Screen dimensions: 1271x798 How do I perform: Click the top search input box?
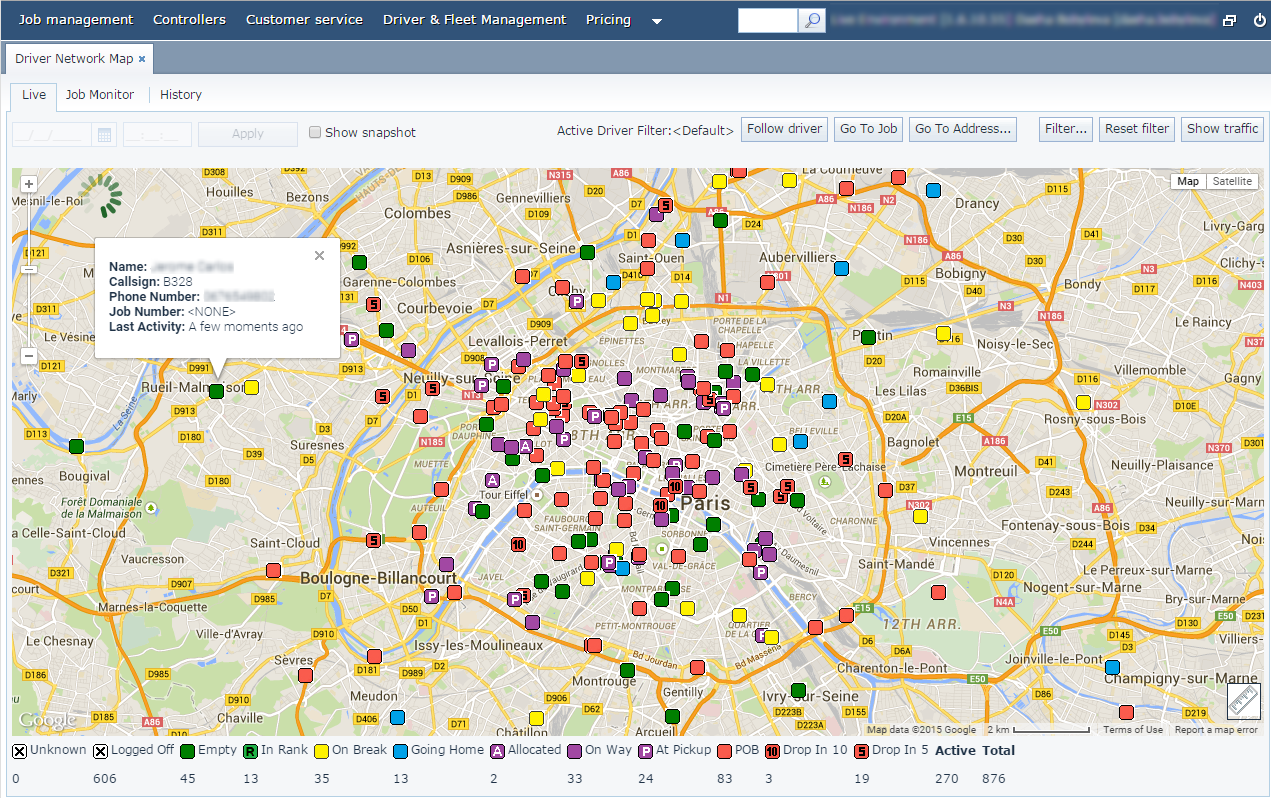[x=768, y=20]
